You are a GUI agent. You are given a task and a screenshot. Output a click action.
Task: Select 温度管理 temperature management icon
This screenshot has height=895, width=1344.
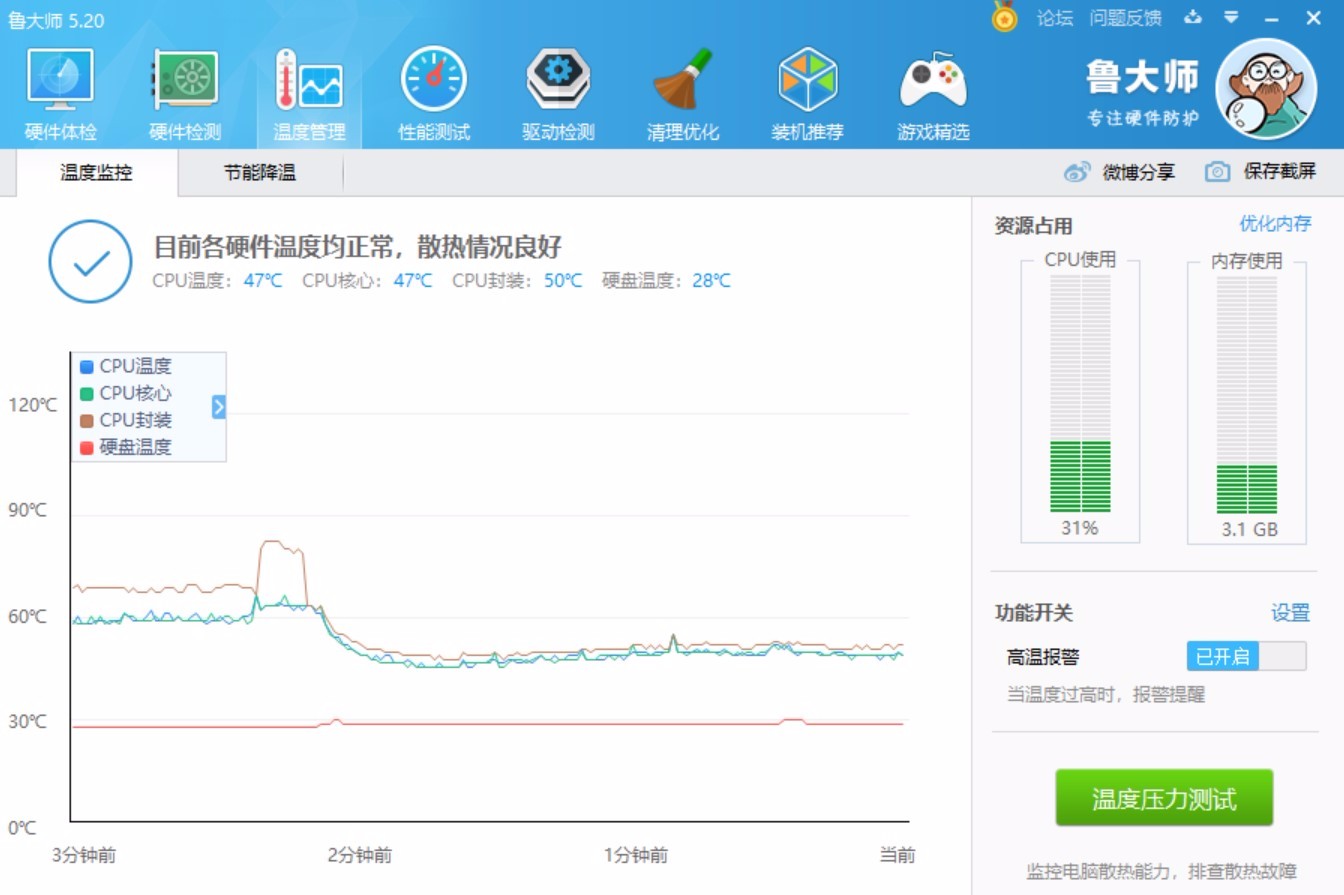[x=309, y=79]
